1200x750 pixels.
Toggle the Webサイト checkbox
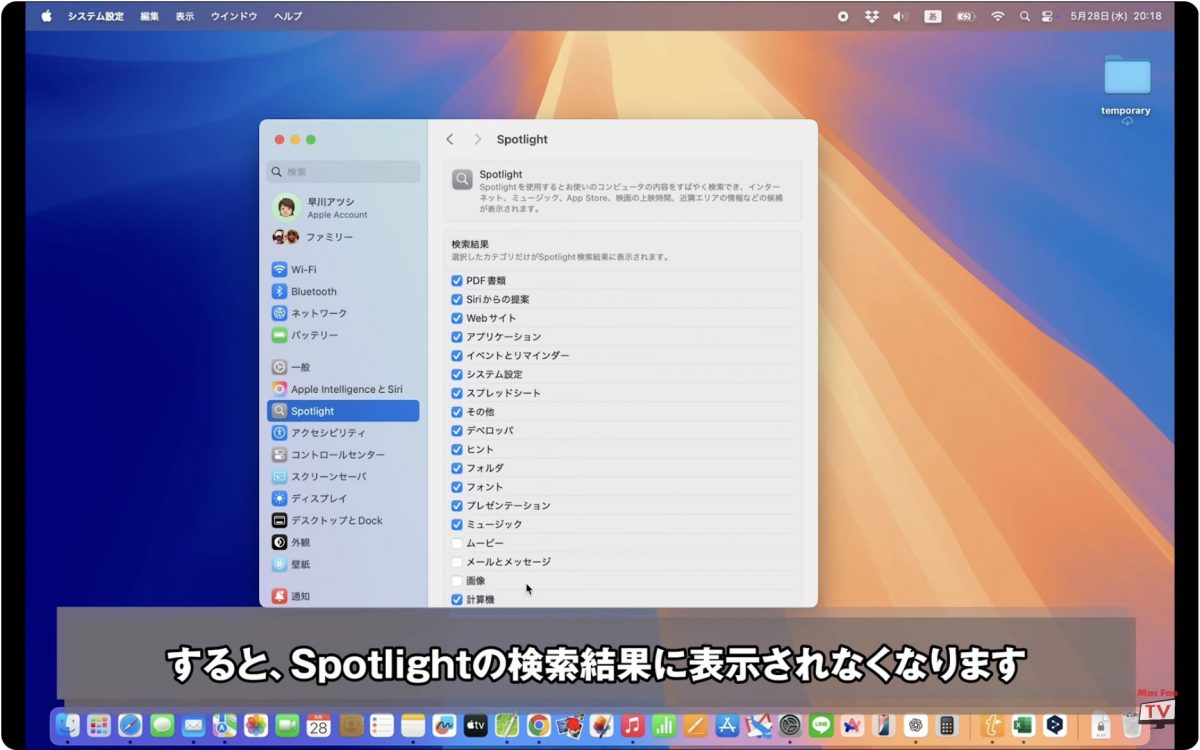click(457, 318)
